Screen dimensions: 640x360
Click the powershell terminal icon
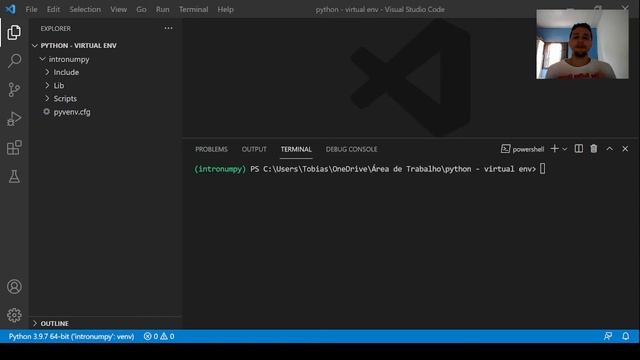point(505,149)
